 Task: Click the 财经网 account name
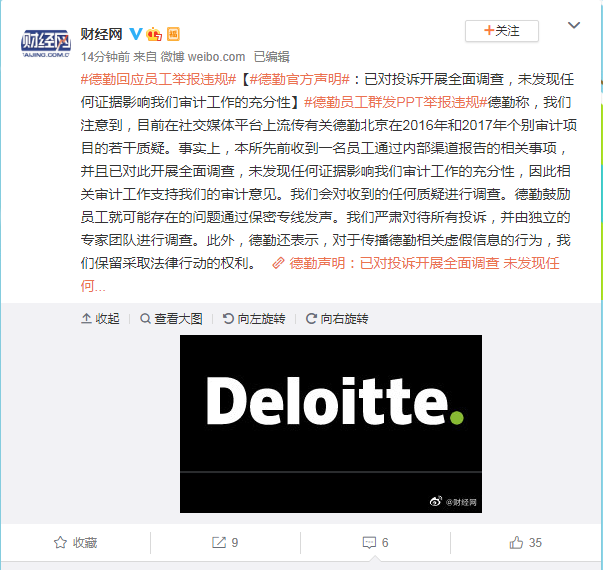pyautogui.click(x=102, y=34)
